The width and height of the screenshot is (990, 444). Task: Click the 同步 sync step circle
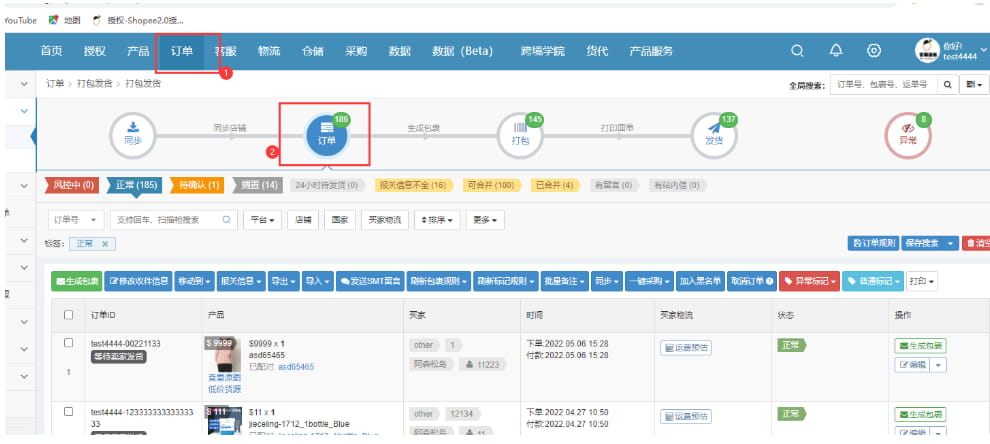(133, 136)
